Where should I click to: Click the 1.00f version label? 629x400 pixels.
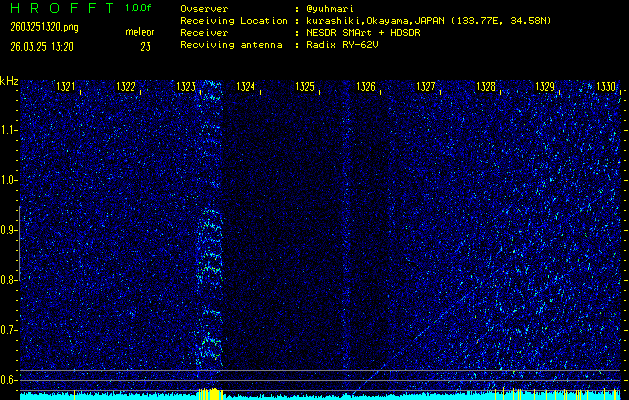(139, 8)
